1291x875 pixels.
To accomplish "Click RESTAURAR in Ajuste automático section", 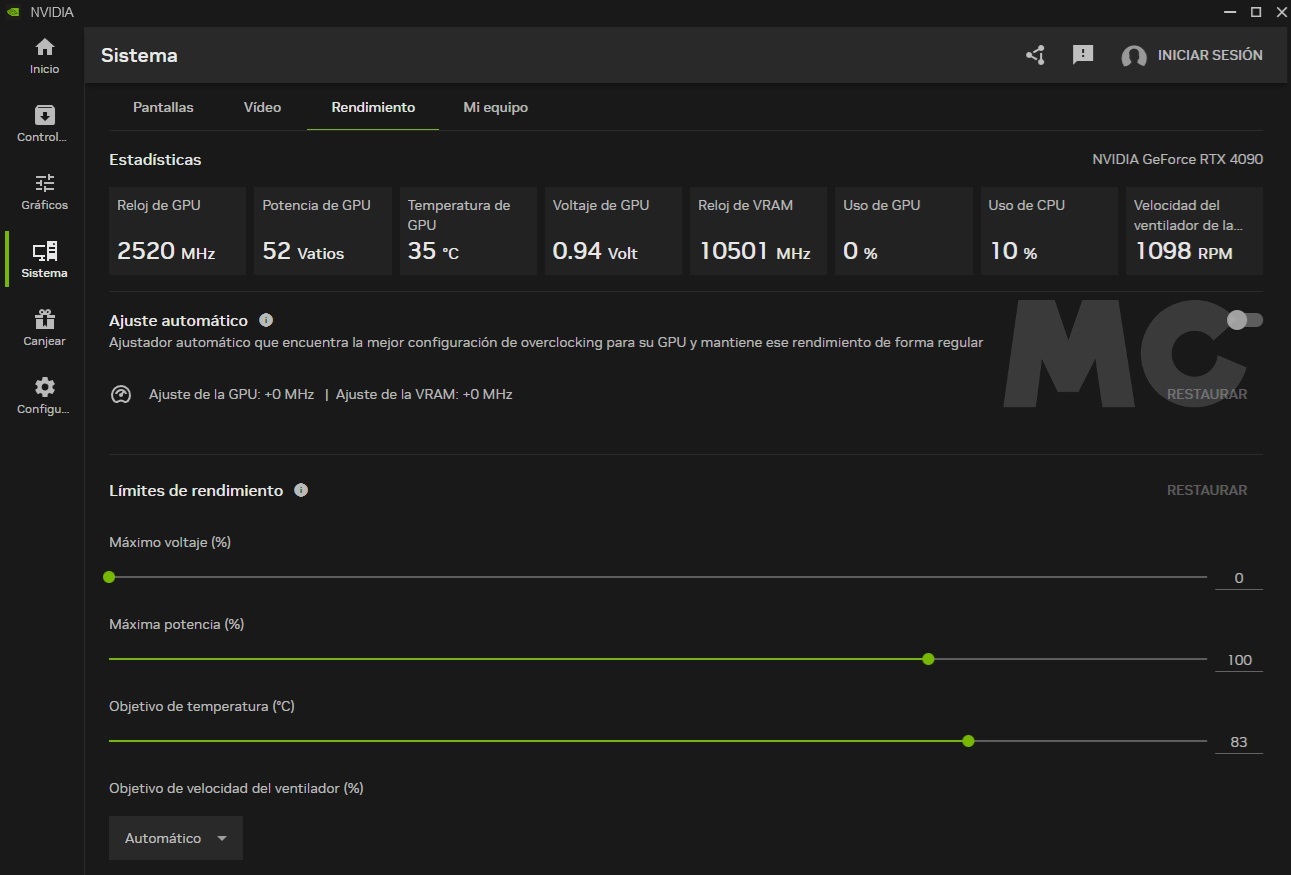I will (1207, 394).
